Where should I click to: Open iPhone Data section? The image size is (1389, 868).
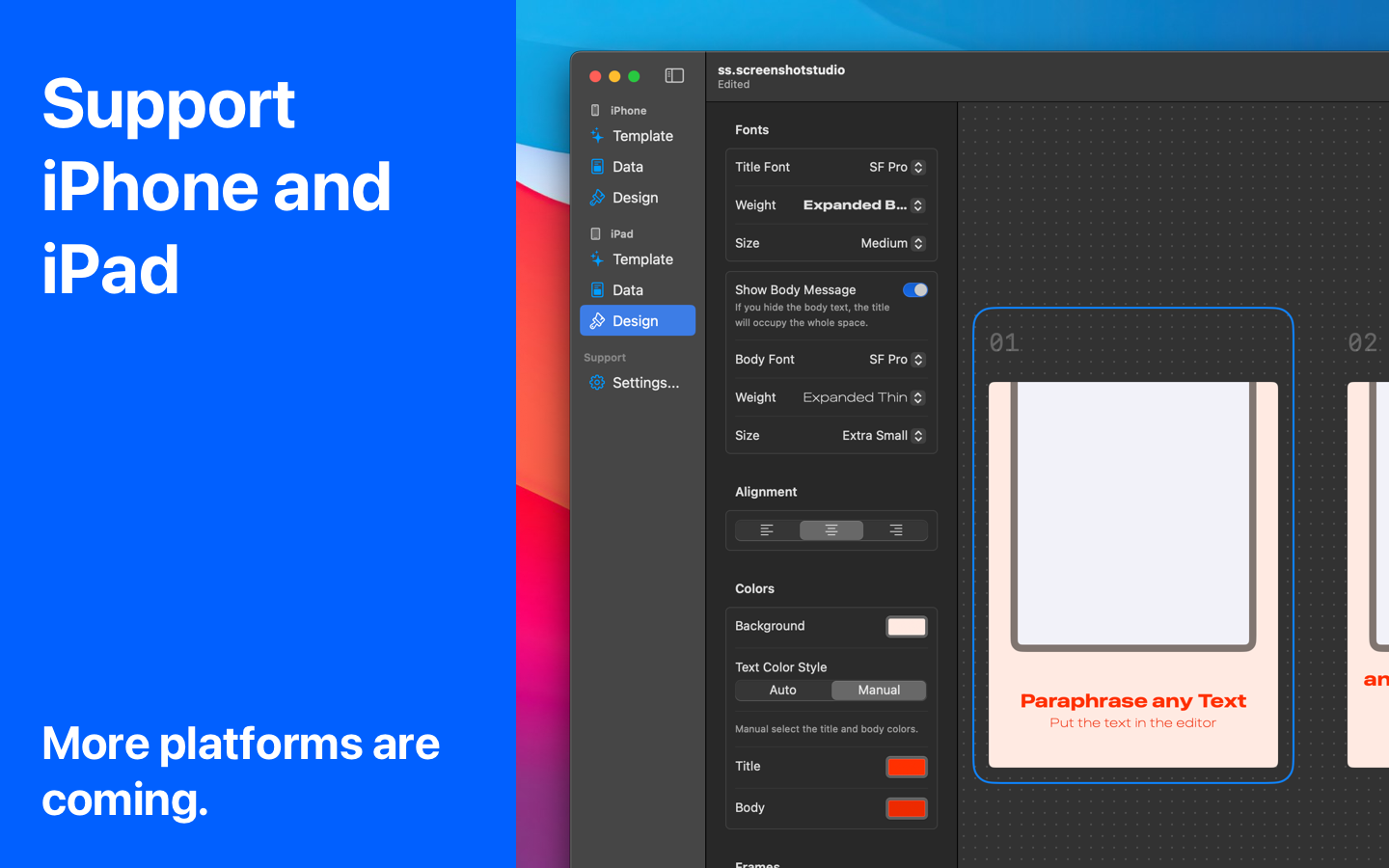click(638, 167)
